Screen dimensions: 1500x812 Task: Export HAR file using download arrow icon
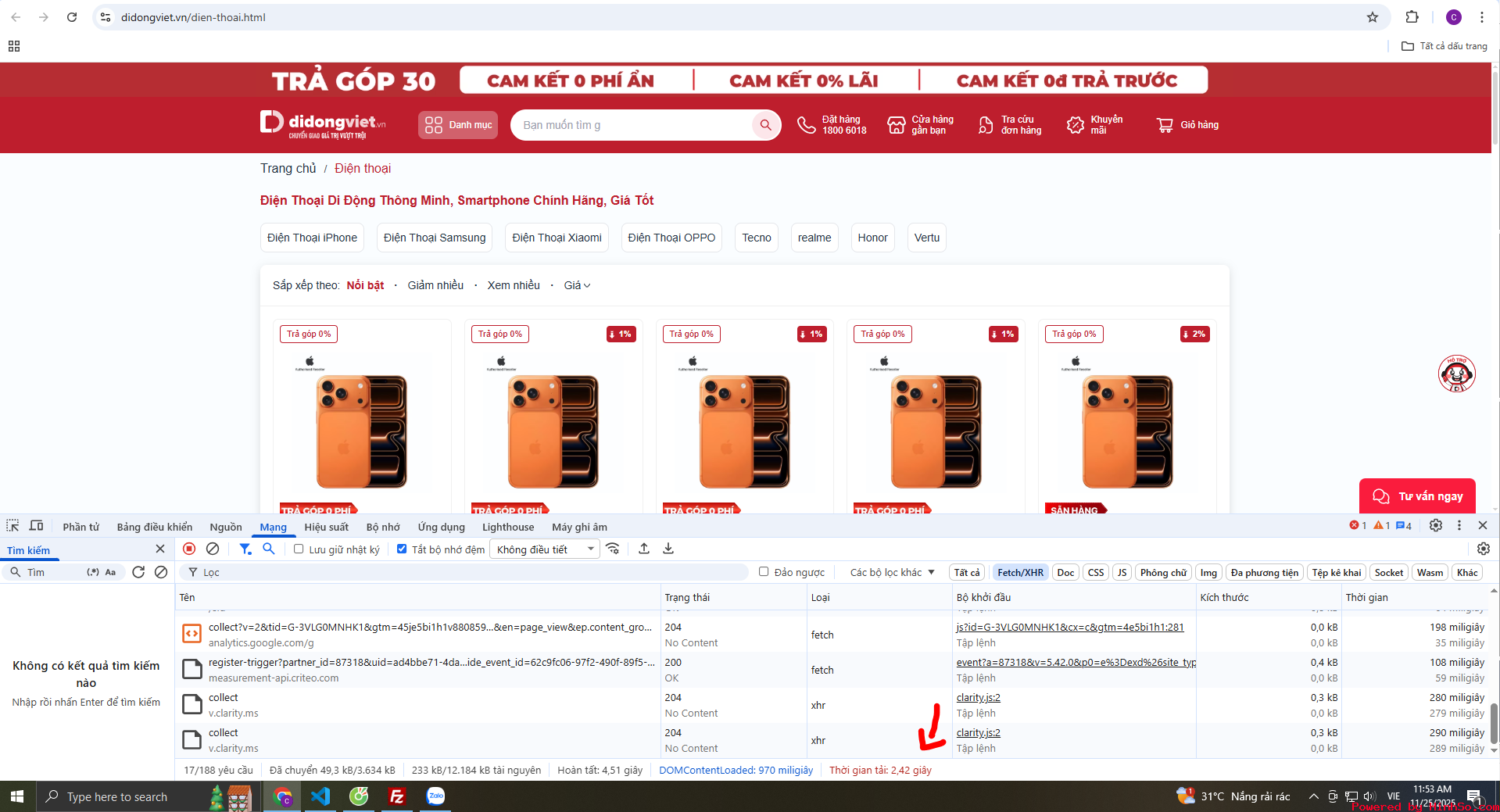point(668,549)
